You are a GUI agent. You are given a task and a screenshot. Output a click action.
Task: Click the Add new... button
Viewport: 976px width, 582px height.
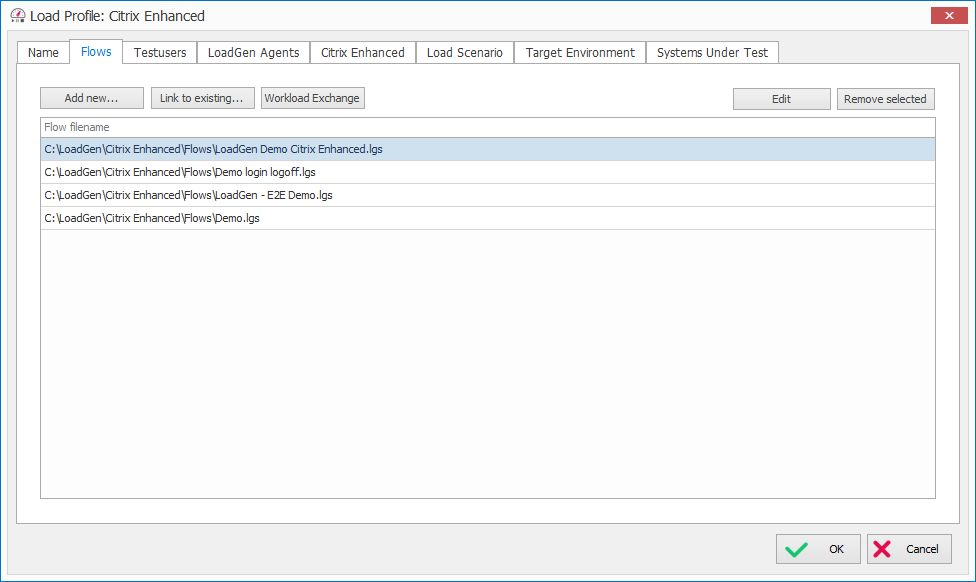92,98
